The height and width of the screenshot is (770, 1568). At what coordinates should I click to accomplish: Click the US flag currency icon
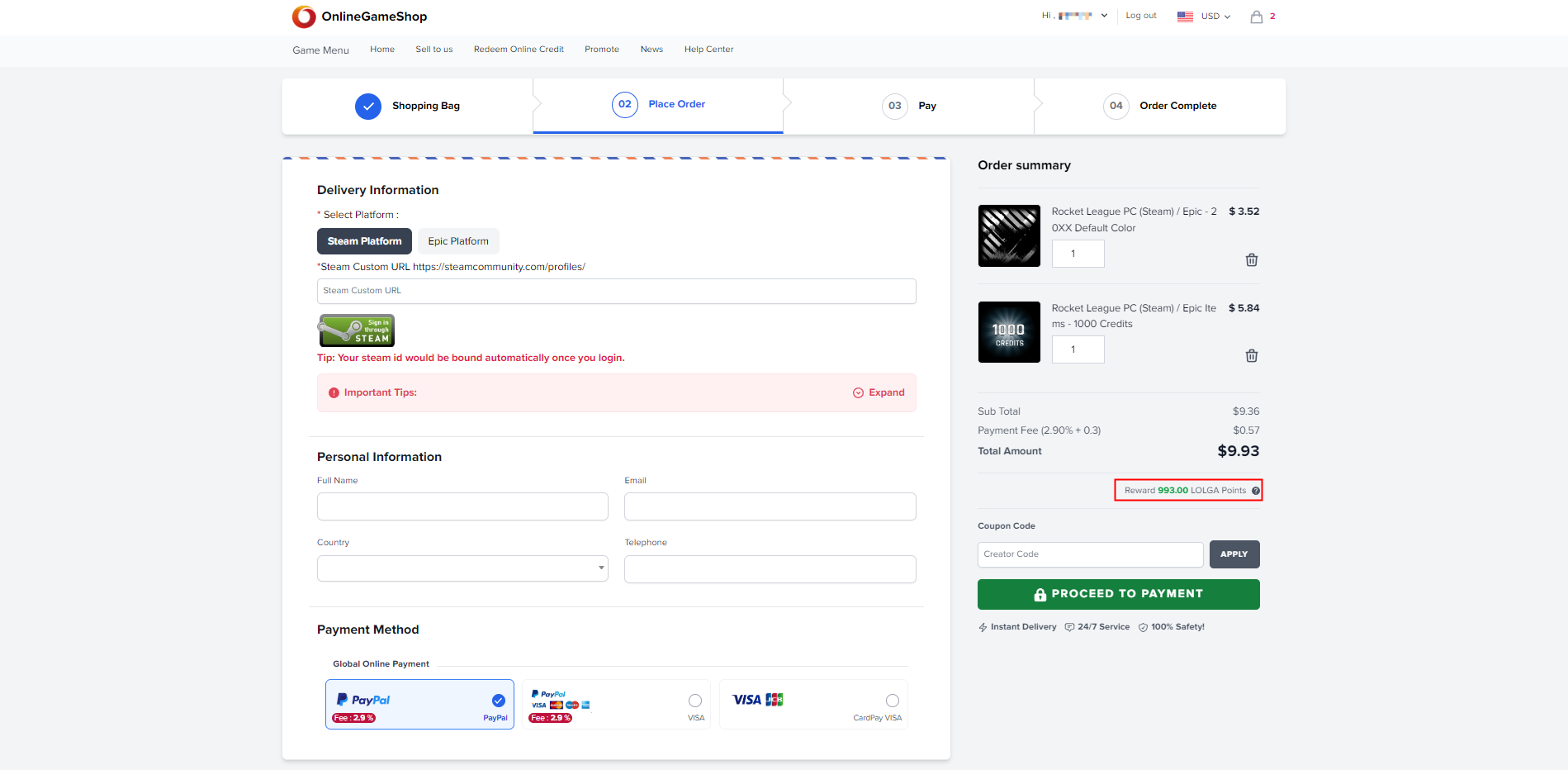1185,17
